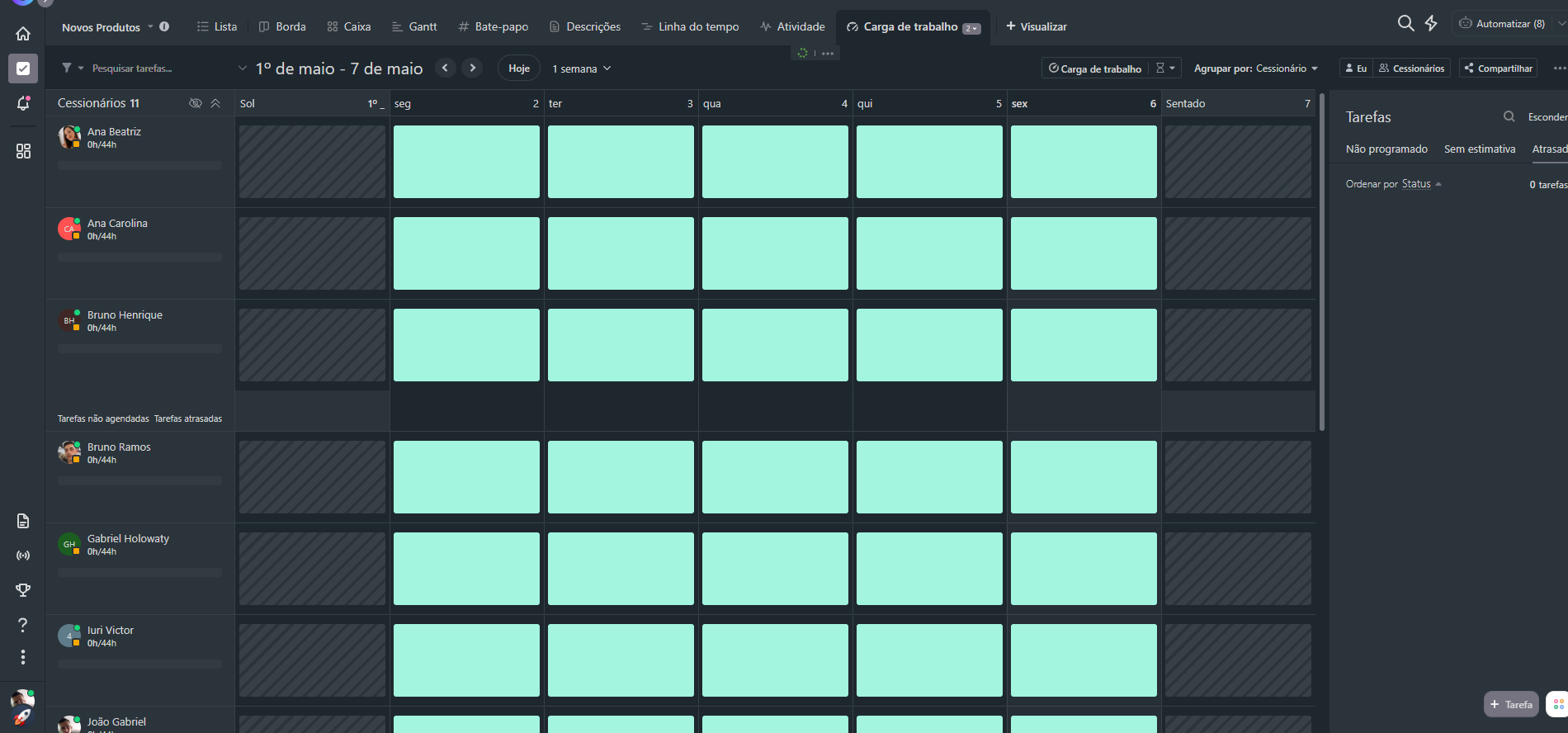Toggle the Eu filter
Viewport: 1568px width, 733px height.
click(x=1356, y=69)
